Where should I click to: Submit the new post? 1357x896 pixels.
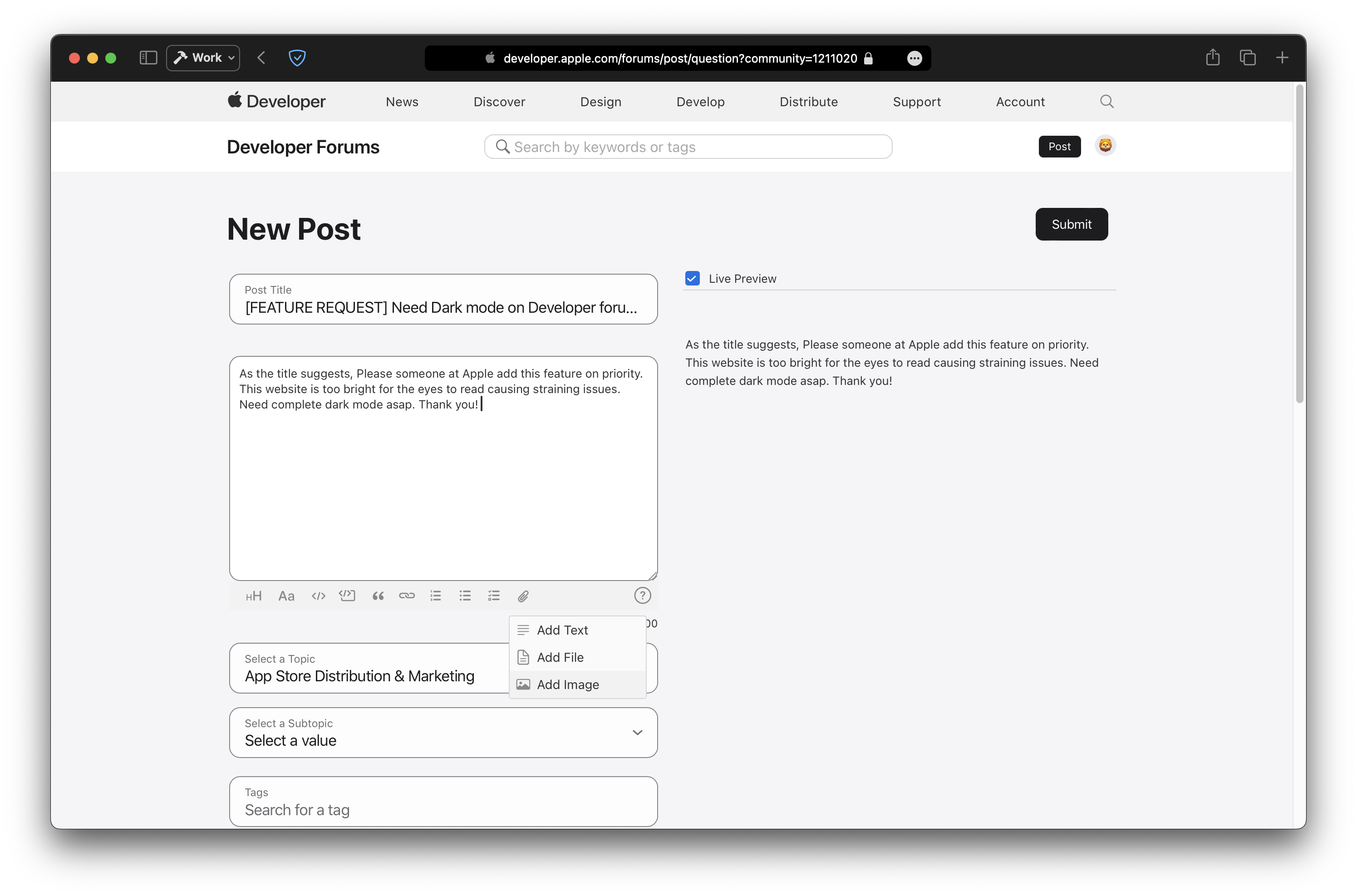(1072, 224)
